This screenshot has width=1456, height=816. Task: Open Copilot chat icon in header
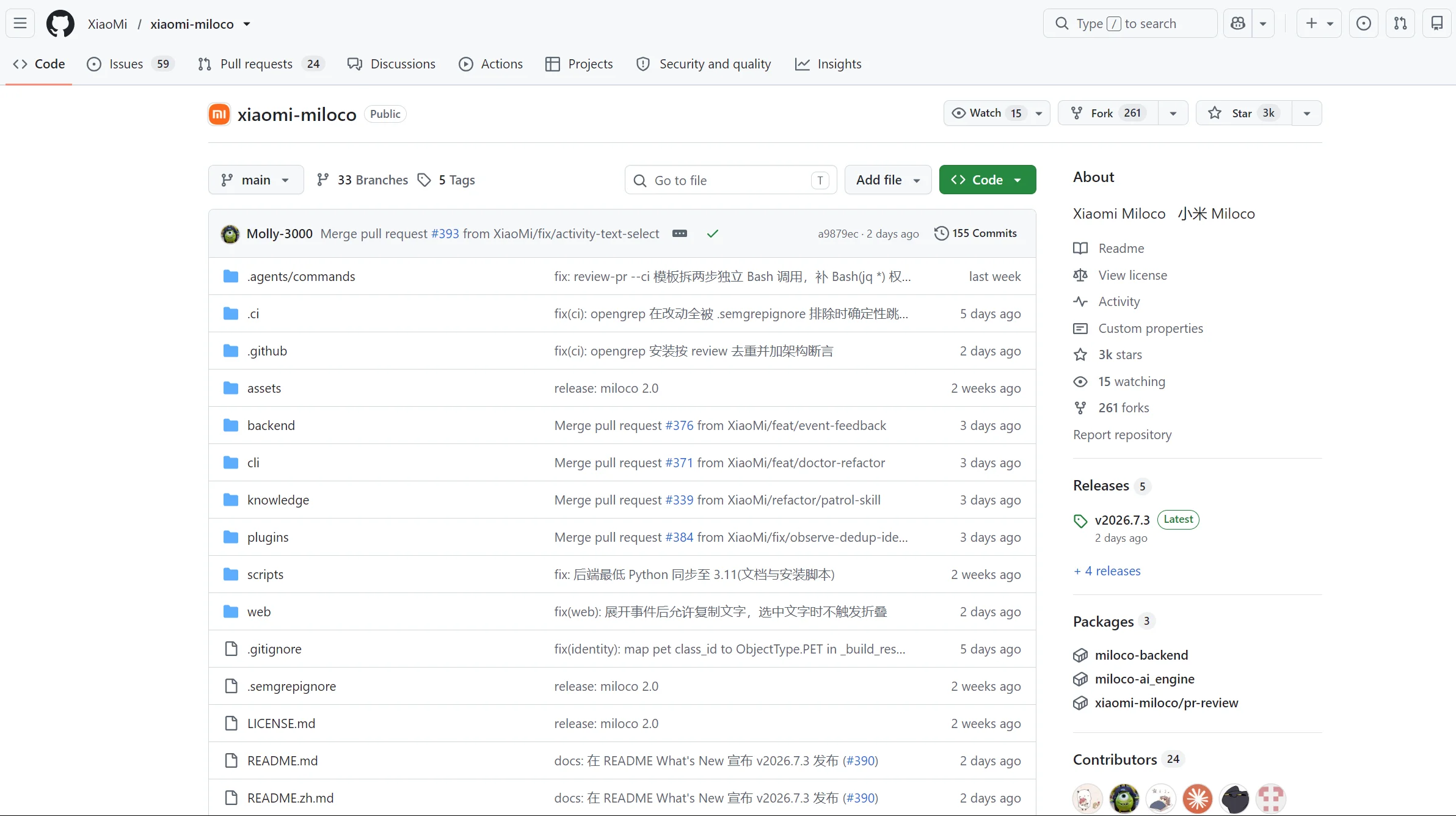(1238, 24)
